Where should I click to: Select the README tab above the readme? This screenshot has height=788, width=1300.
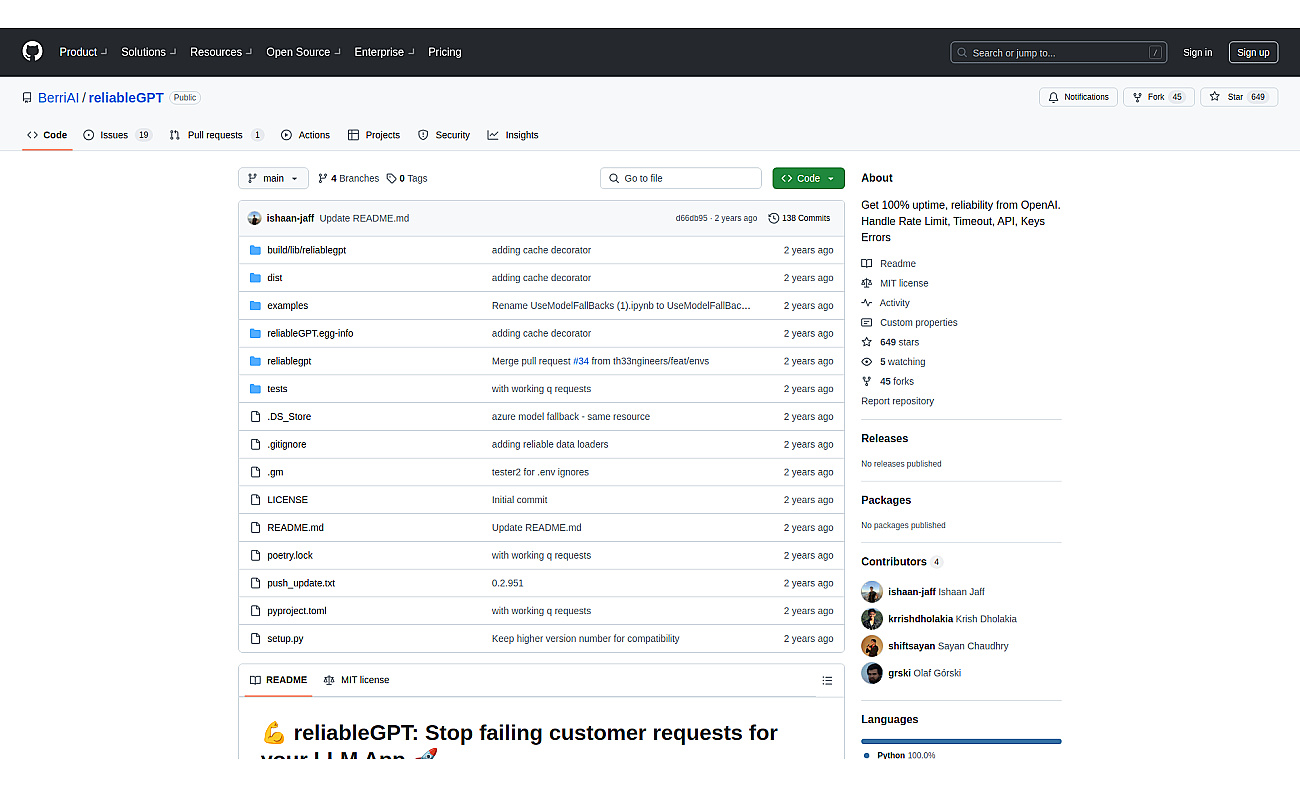pyautogui.click(x=278, y=680)
